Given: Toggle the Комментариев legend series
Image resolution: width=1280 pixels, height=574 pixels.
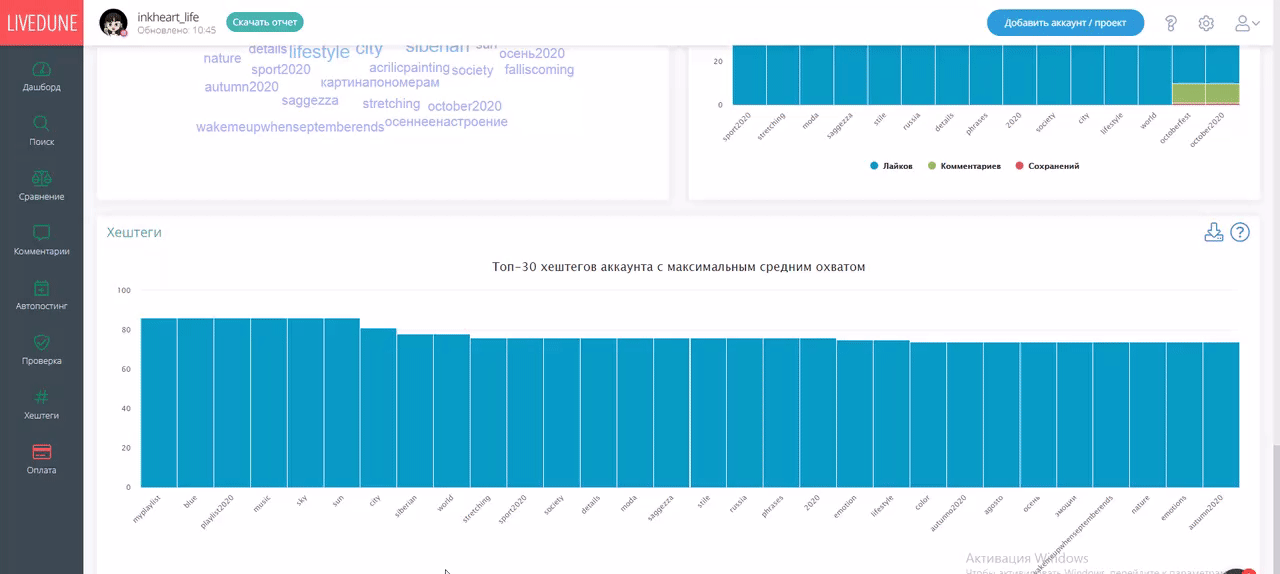Looking at the screenshot, I should pos(964,166).
